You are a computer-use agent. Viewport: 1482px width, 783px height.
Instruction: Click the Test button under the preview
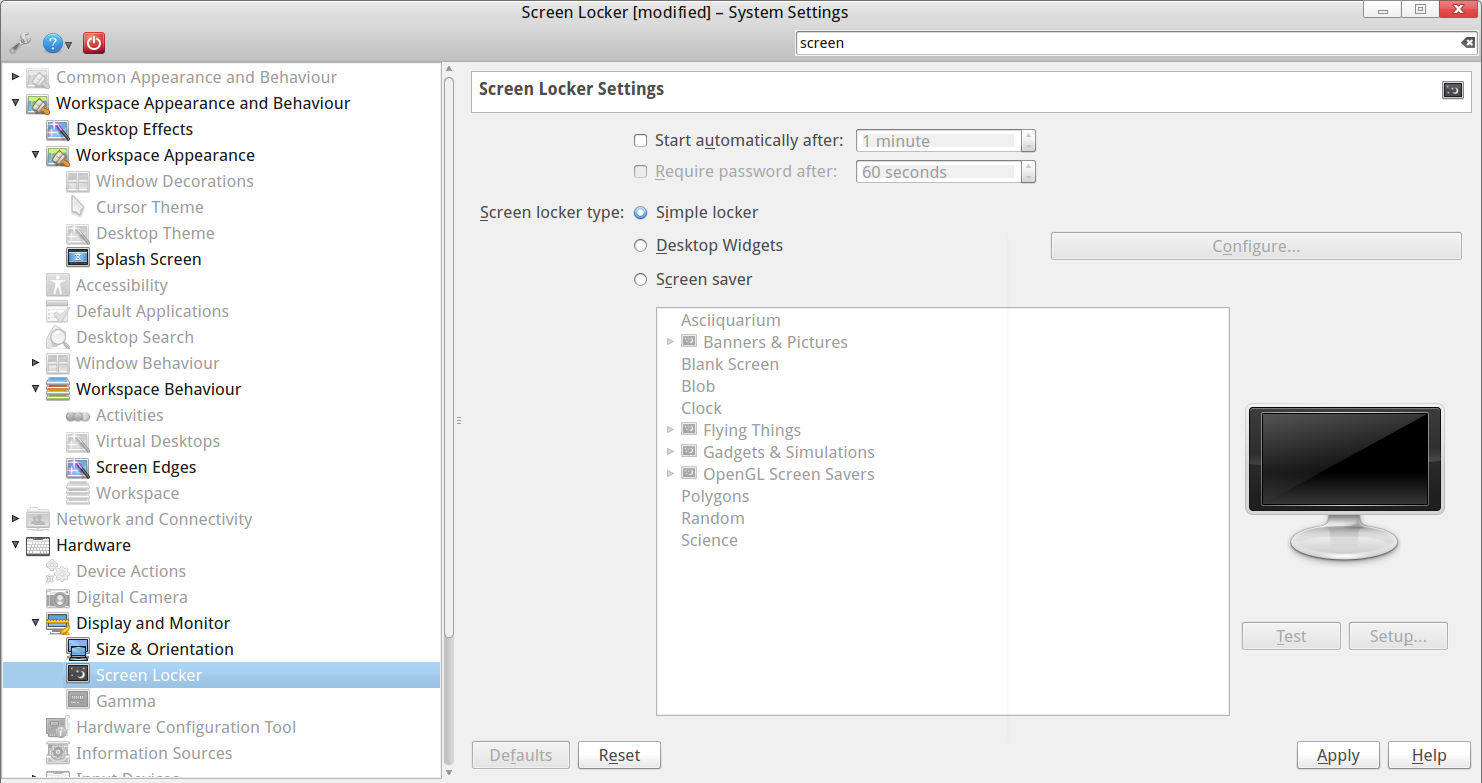[x=1291, y=636]
